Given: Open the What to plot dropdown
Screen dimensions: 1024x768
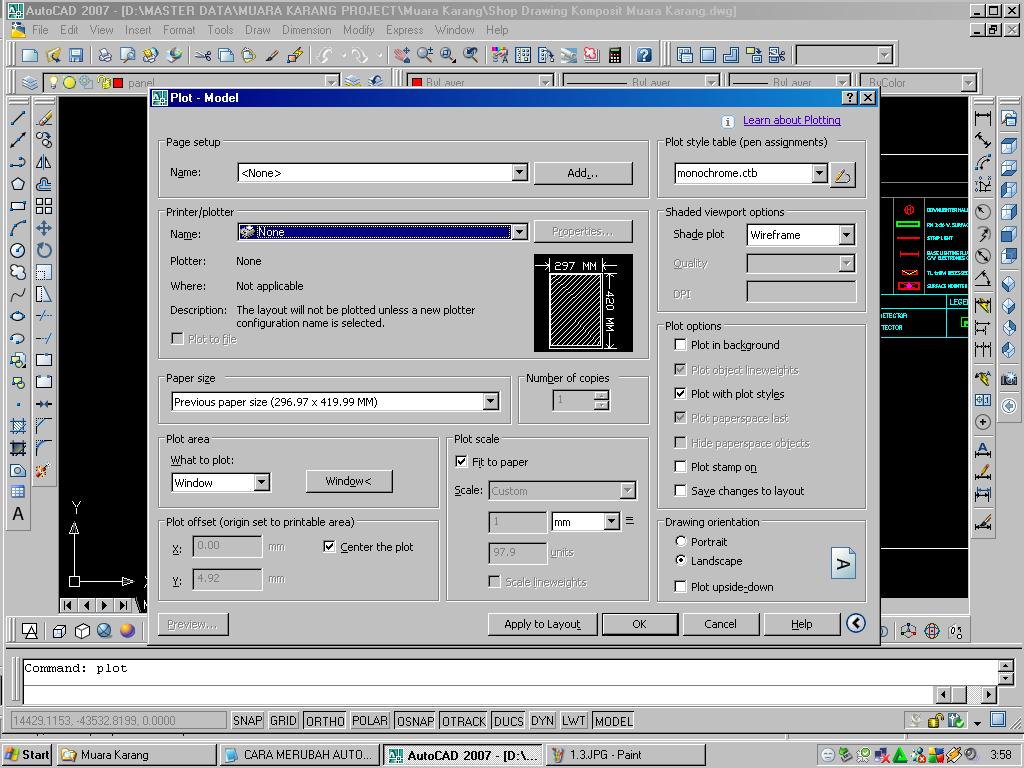Looking at the screenshot, I should point(261,483).
